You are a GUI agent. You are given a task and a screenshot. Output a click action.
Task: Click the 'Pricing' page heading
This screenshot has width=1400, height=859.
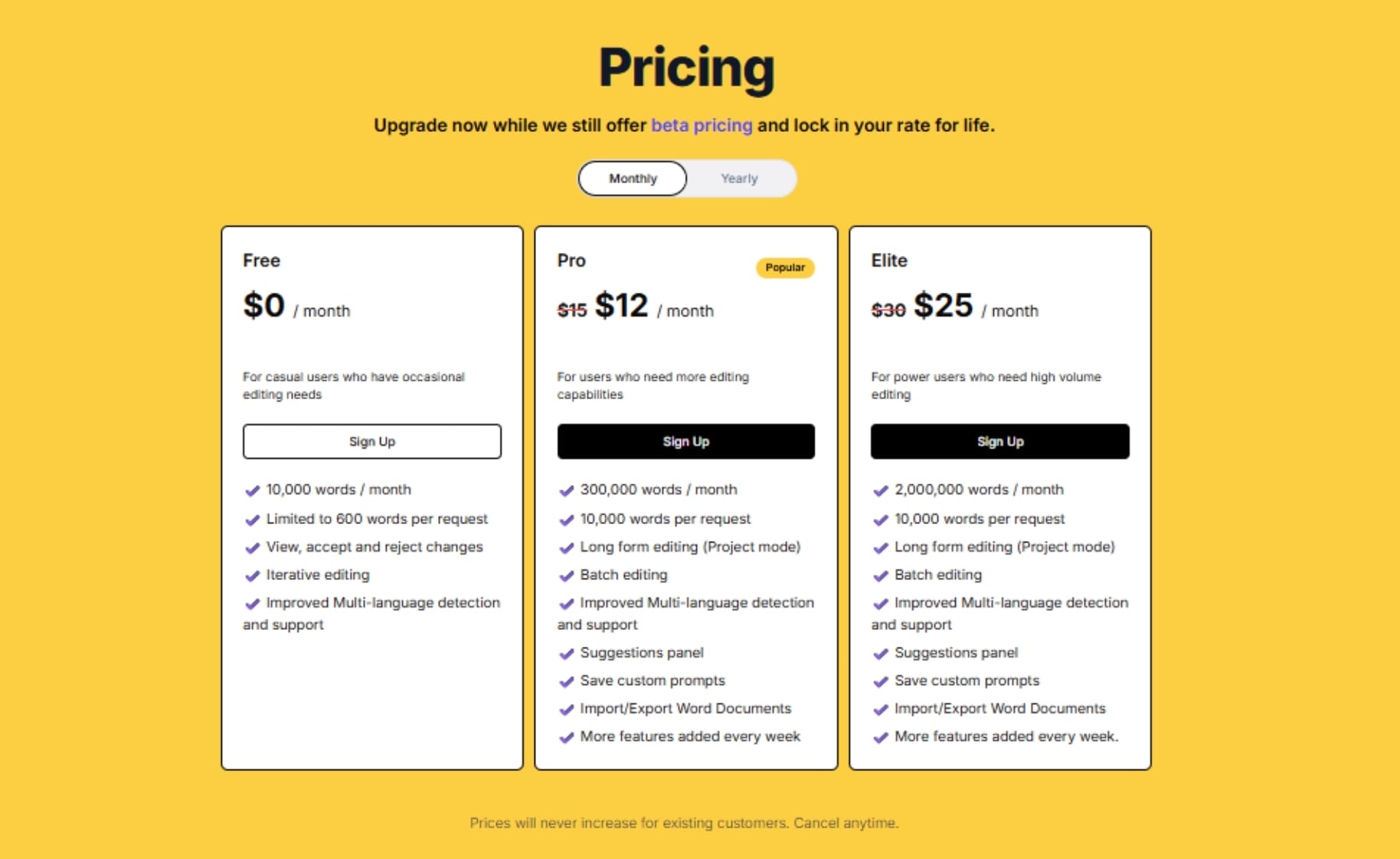(687, 67)
